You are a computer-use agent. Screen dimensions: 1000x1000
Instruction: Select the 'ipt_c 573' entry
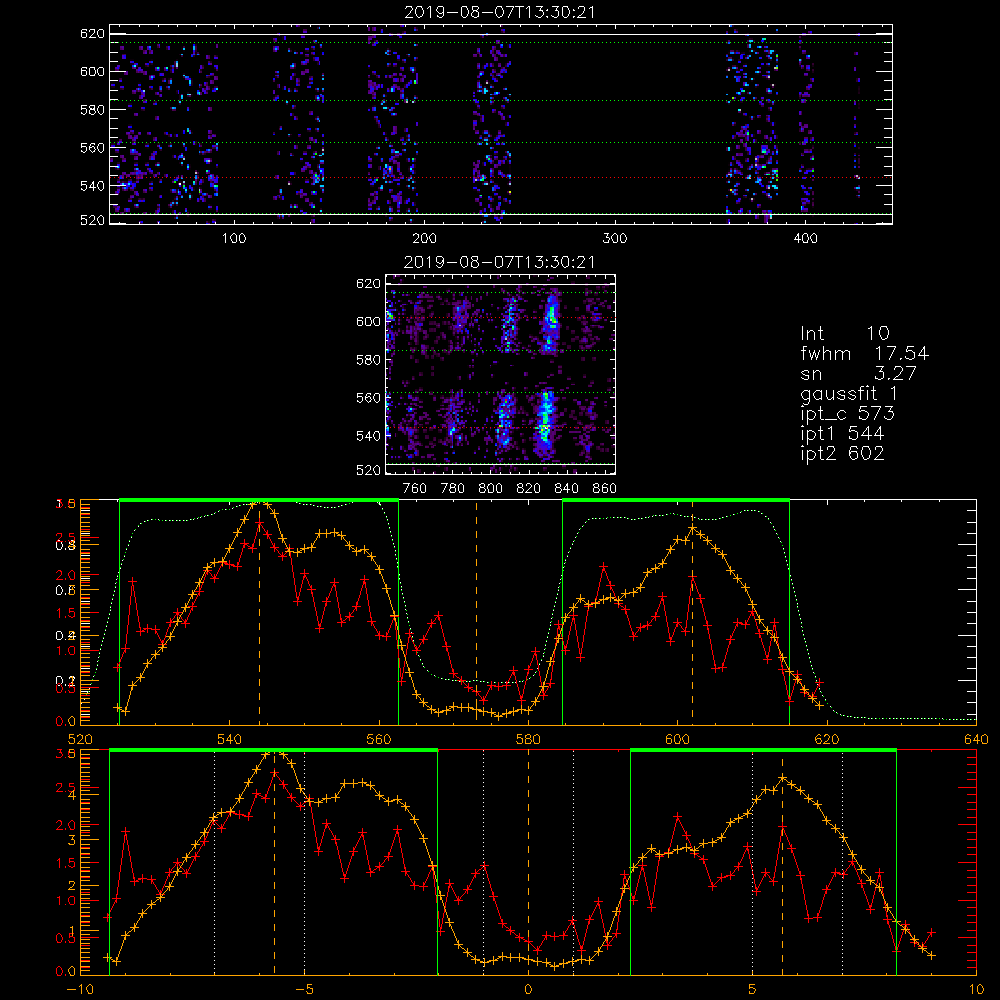tap(848, 413)
